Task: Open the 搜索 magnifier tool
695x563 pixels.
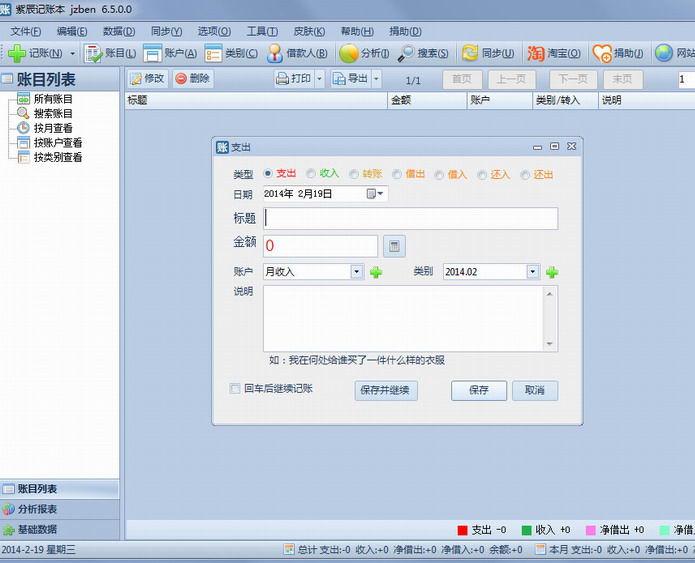Action: tap(406, 53)
